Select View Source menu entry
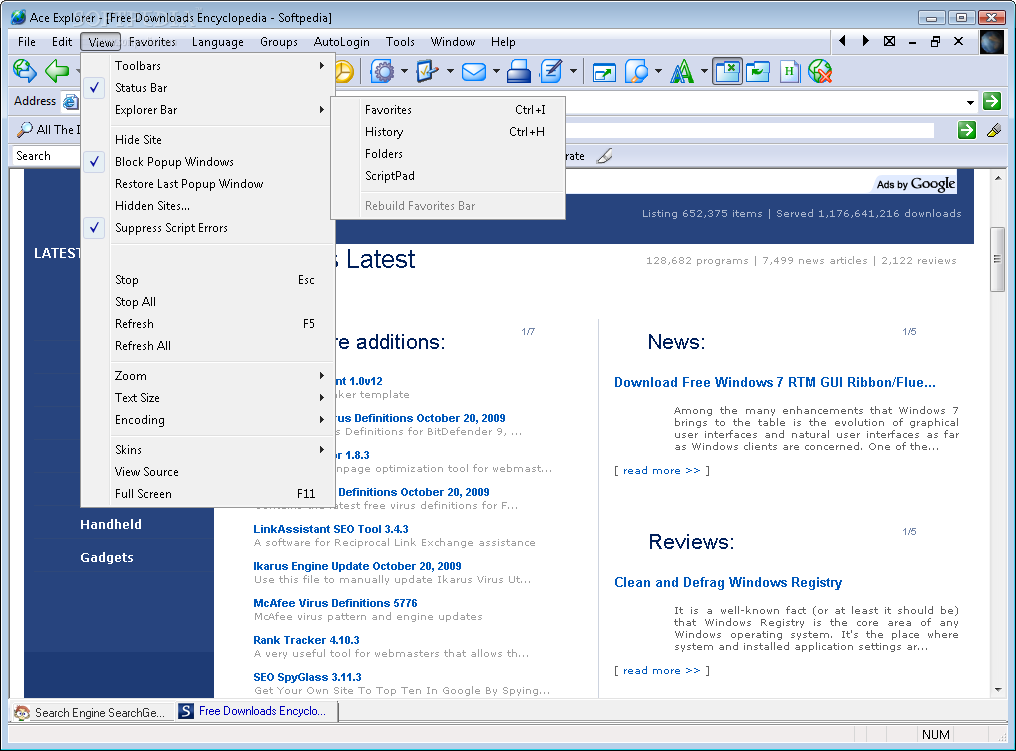Screen dimensions: 1016x751 (x=208, y=471)
